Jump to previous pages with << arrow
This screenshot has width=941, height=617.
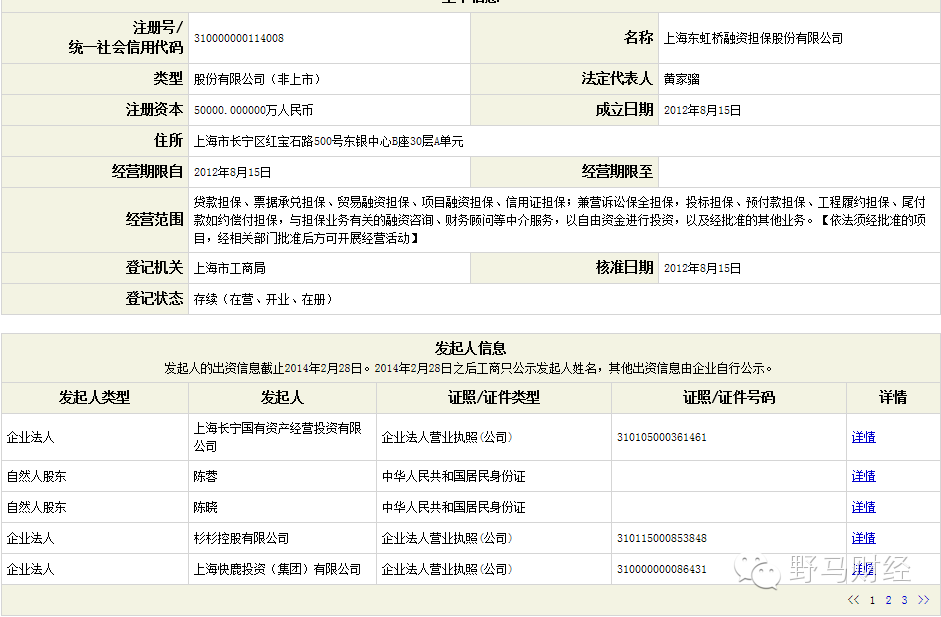click(853, 600)
